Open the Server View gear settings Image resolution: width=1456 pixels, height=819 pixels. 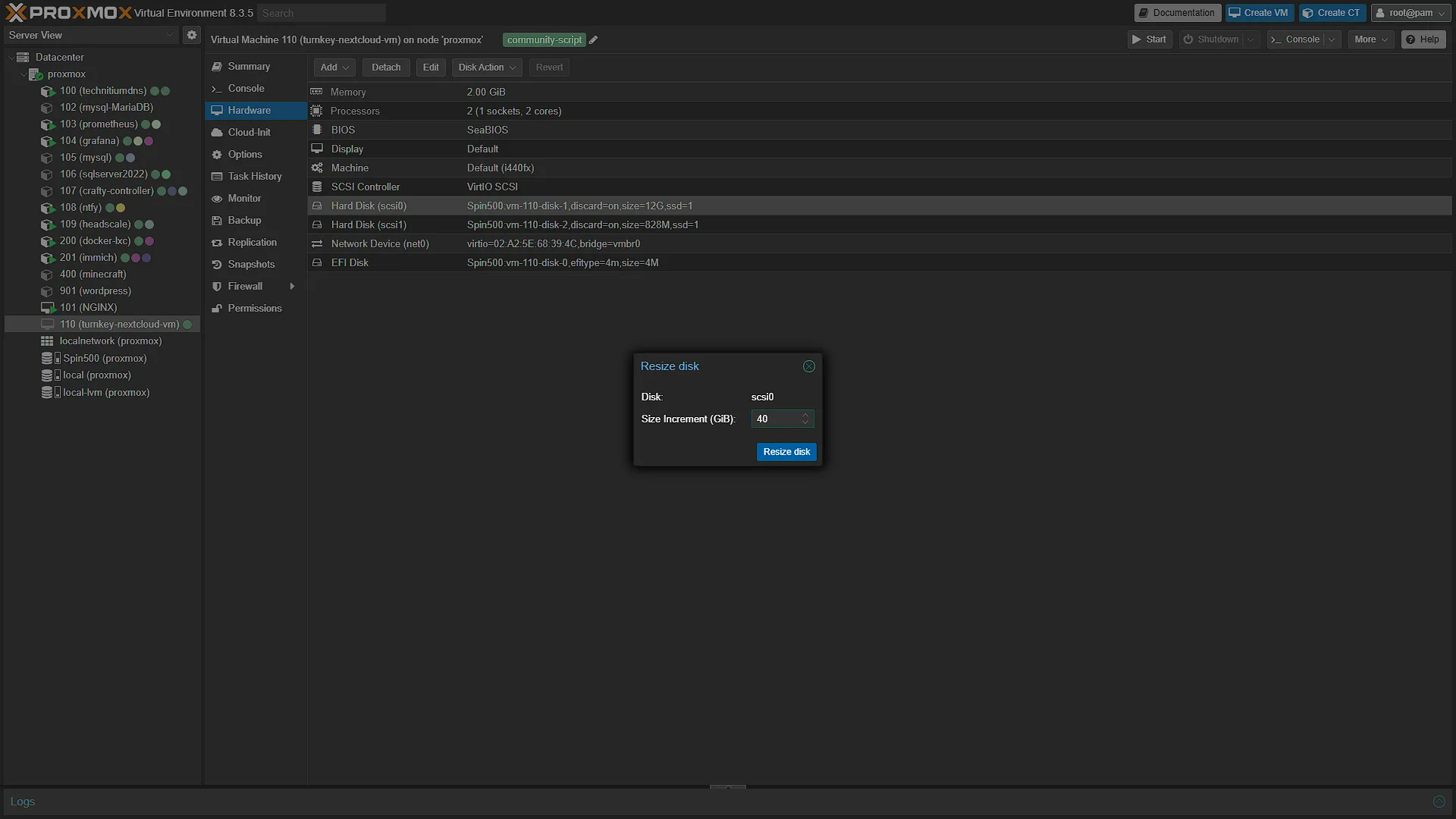(192, 35)
